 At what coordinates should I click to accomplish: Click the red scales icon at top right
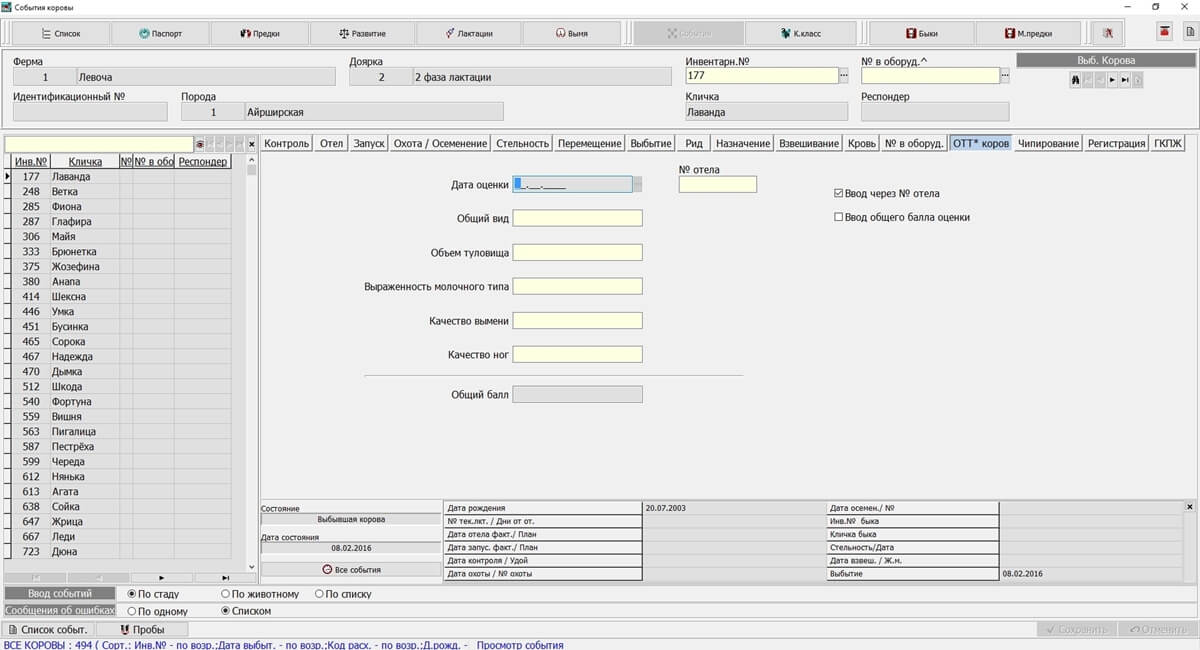tap(1165, 32)
